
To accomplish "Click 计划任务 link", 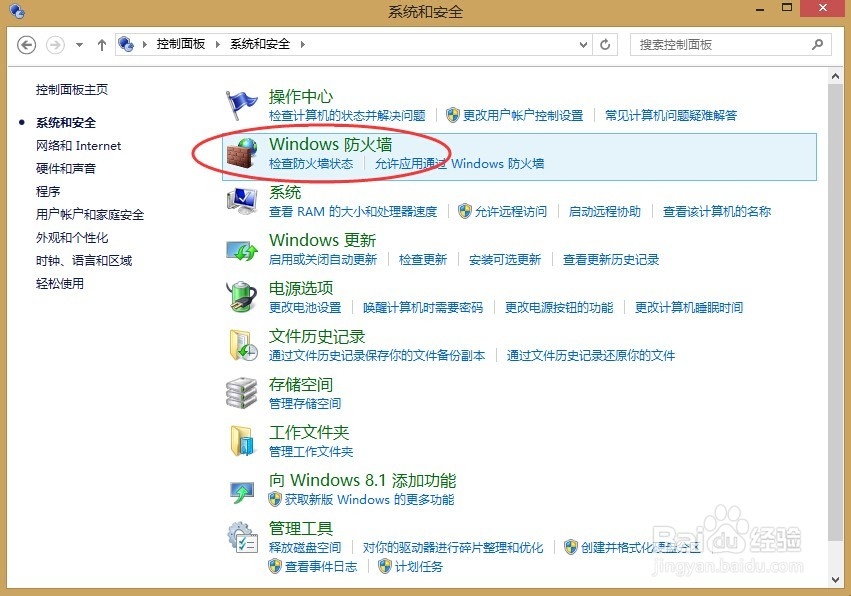I will (418, 567).
